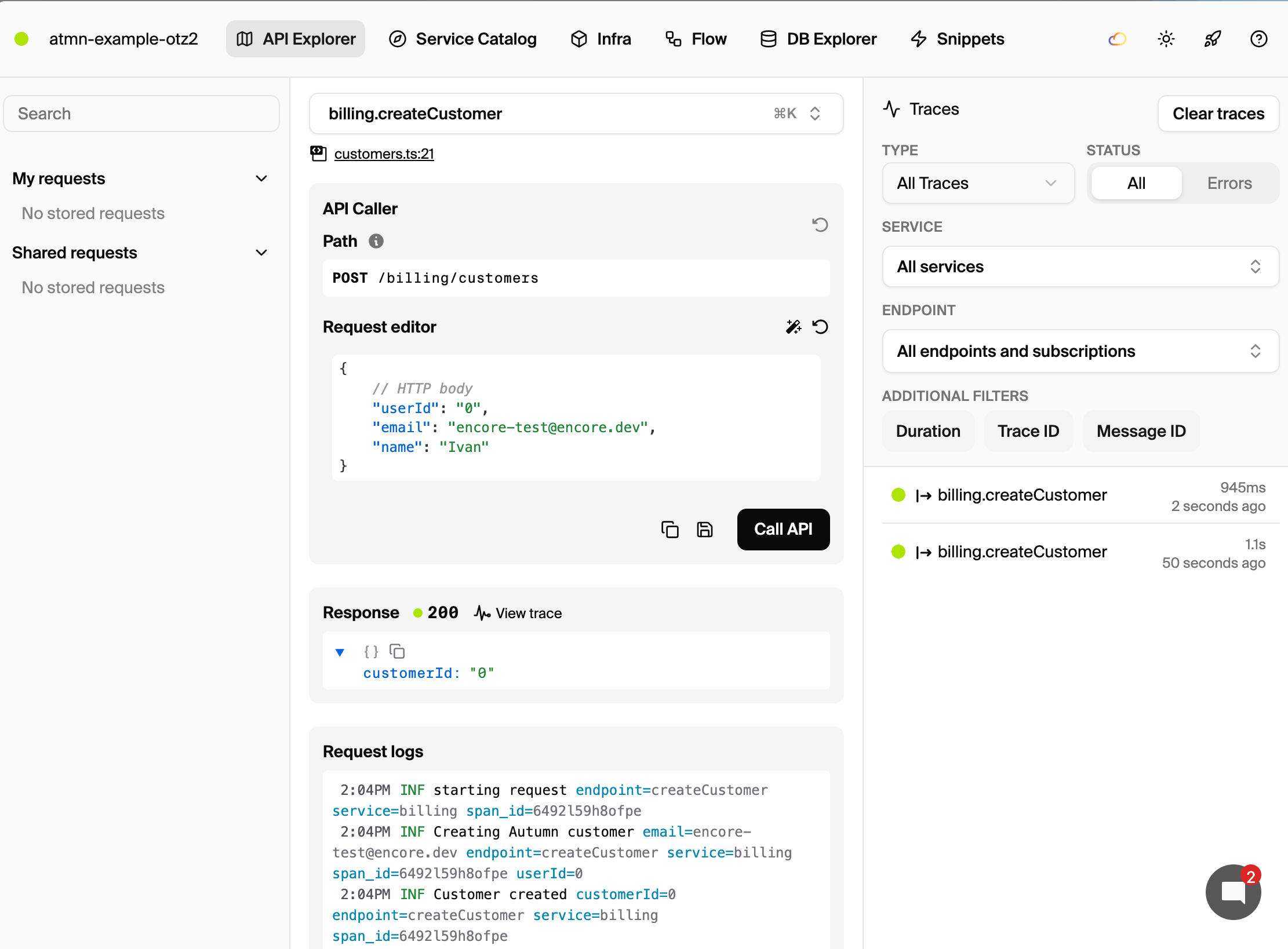Open the All services dropdown

tap(1080, 267)
